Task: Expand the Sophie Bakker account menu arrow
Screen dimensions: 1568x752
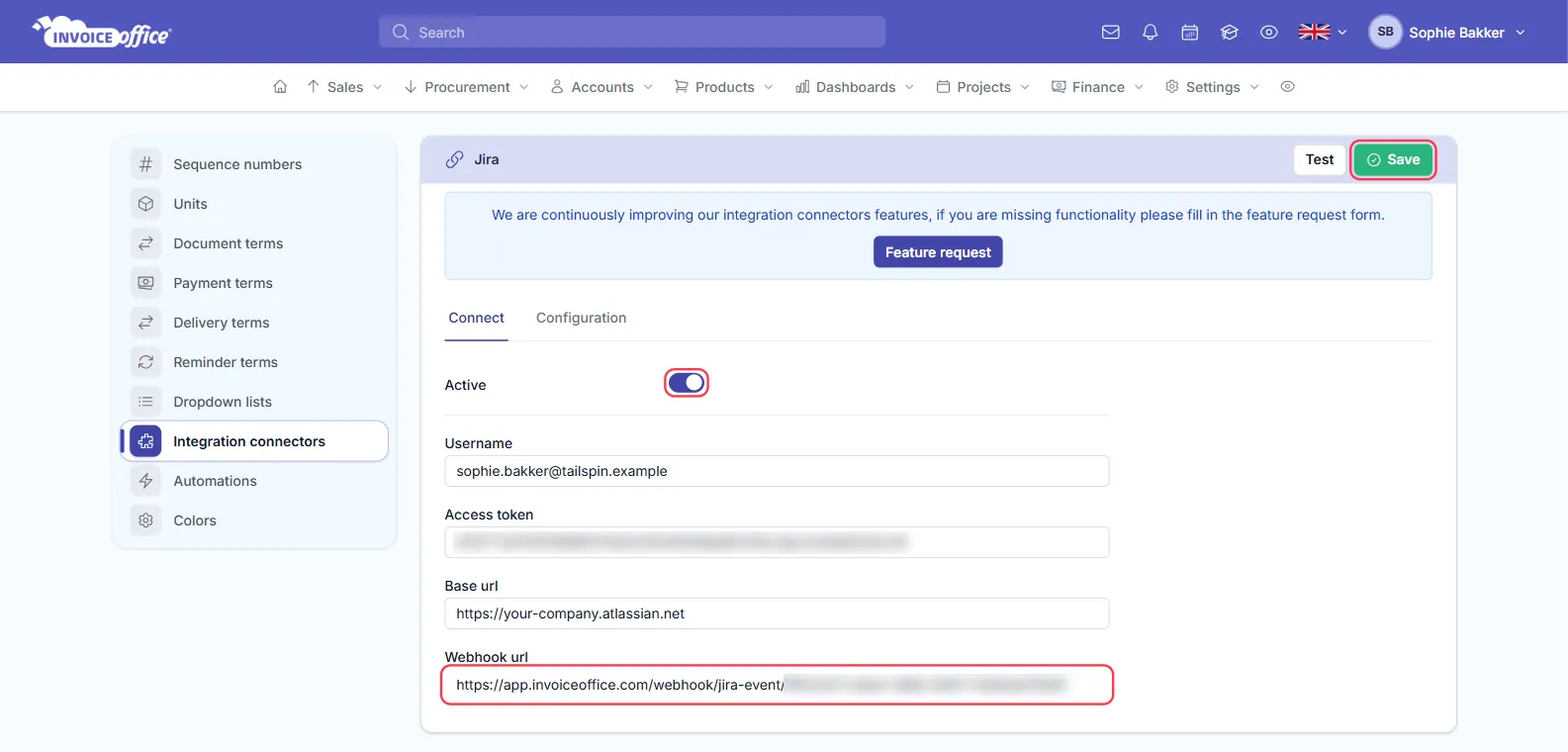Action: click(1521, 33)
